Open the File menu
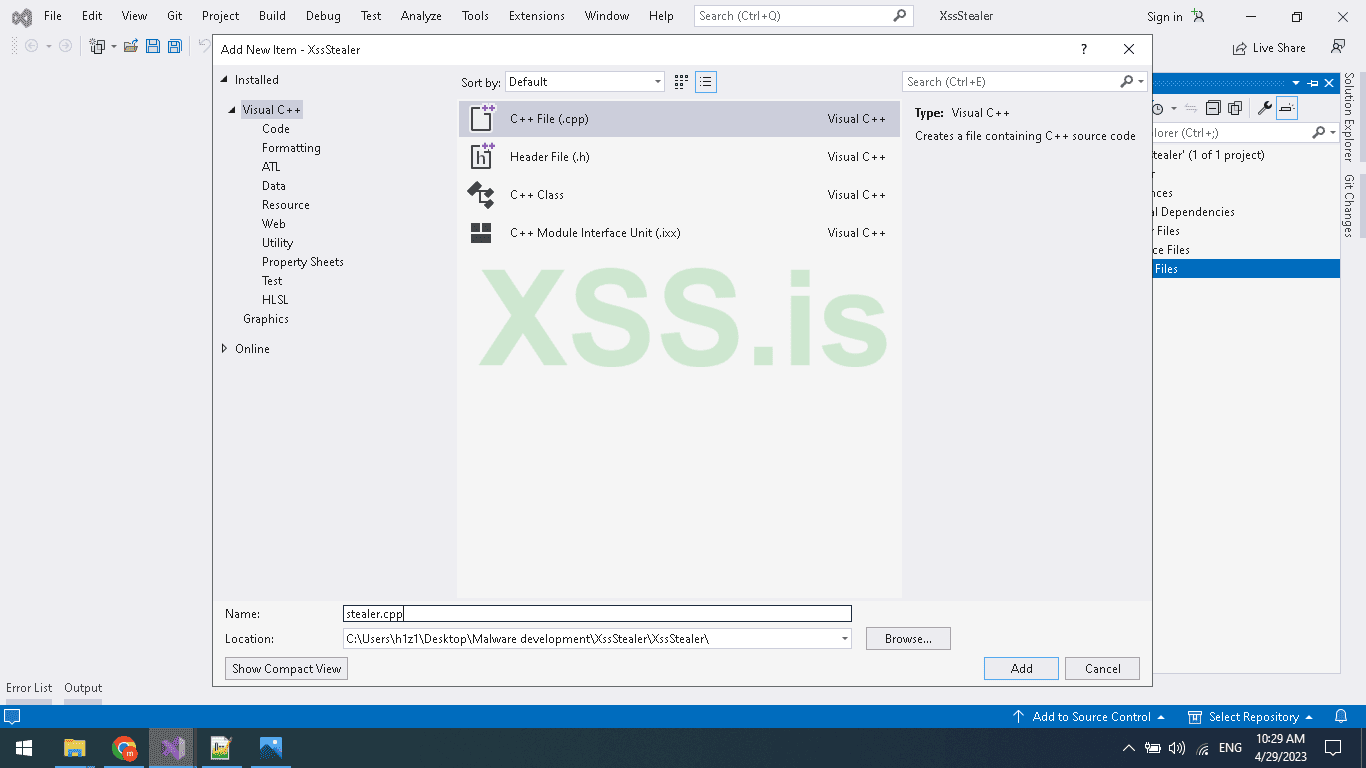Viewport: 1366px width, 768px height. (53, 16)
